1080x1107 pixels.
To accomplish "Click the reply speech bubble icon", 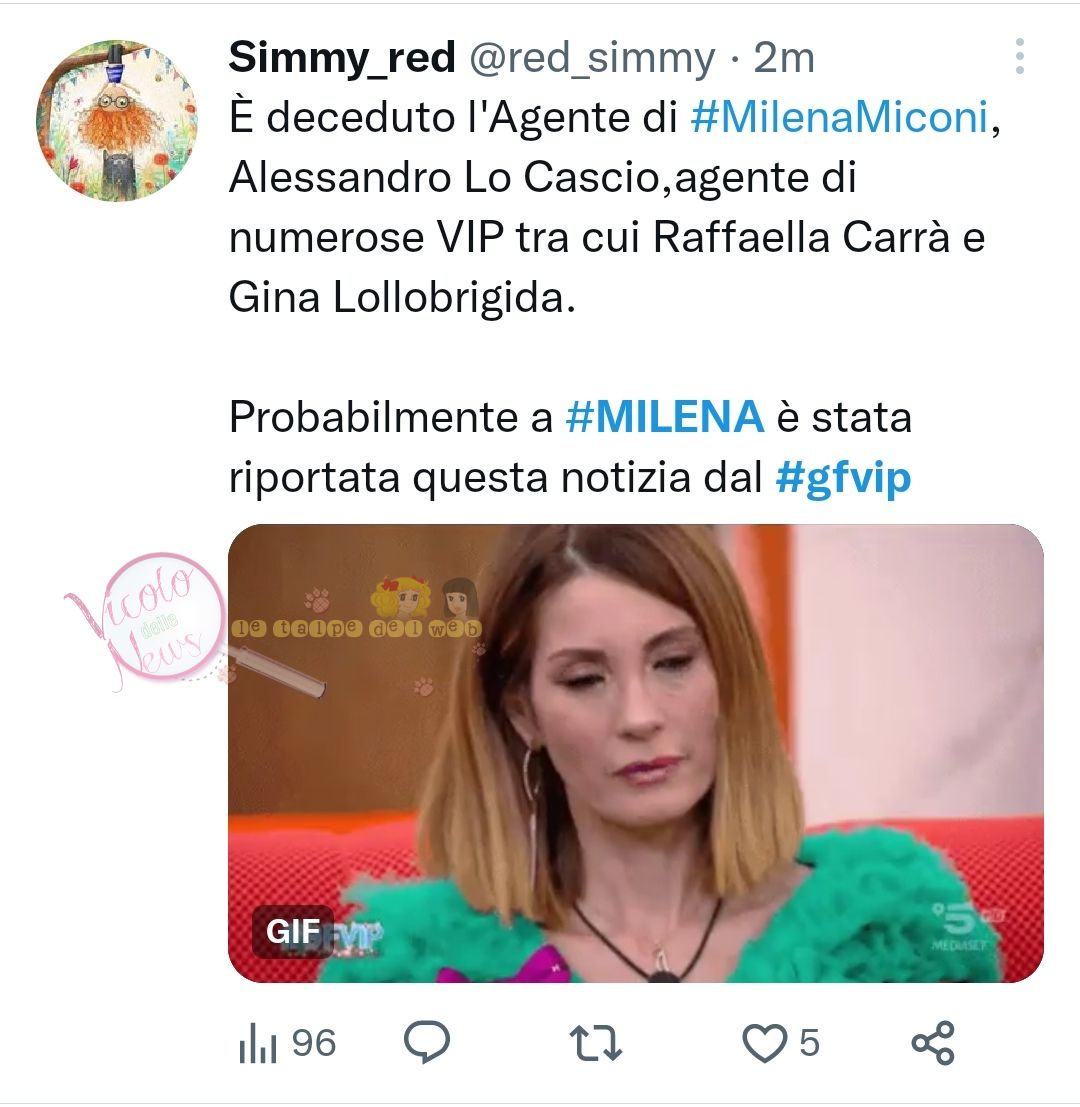I will coord(426,1042).
